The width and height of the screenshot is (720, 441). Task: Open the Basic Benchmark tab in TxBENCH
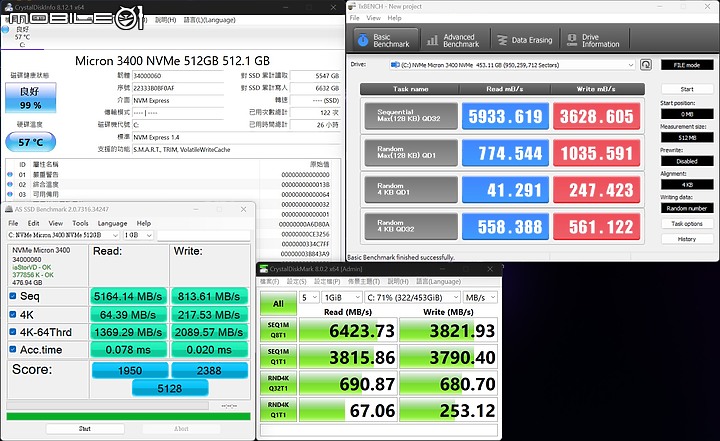click(x=386, y=40)
